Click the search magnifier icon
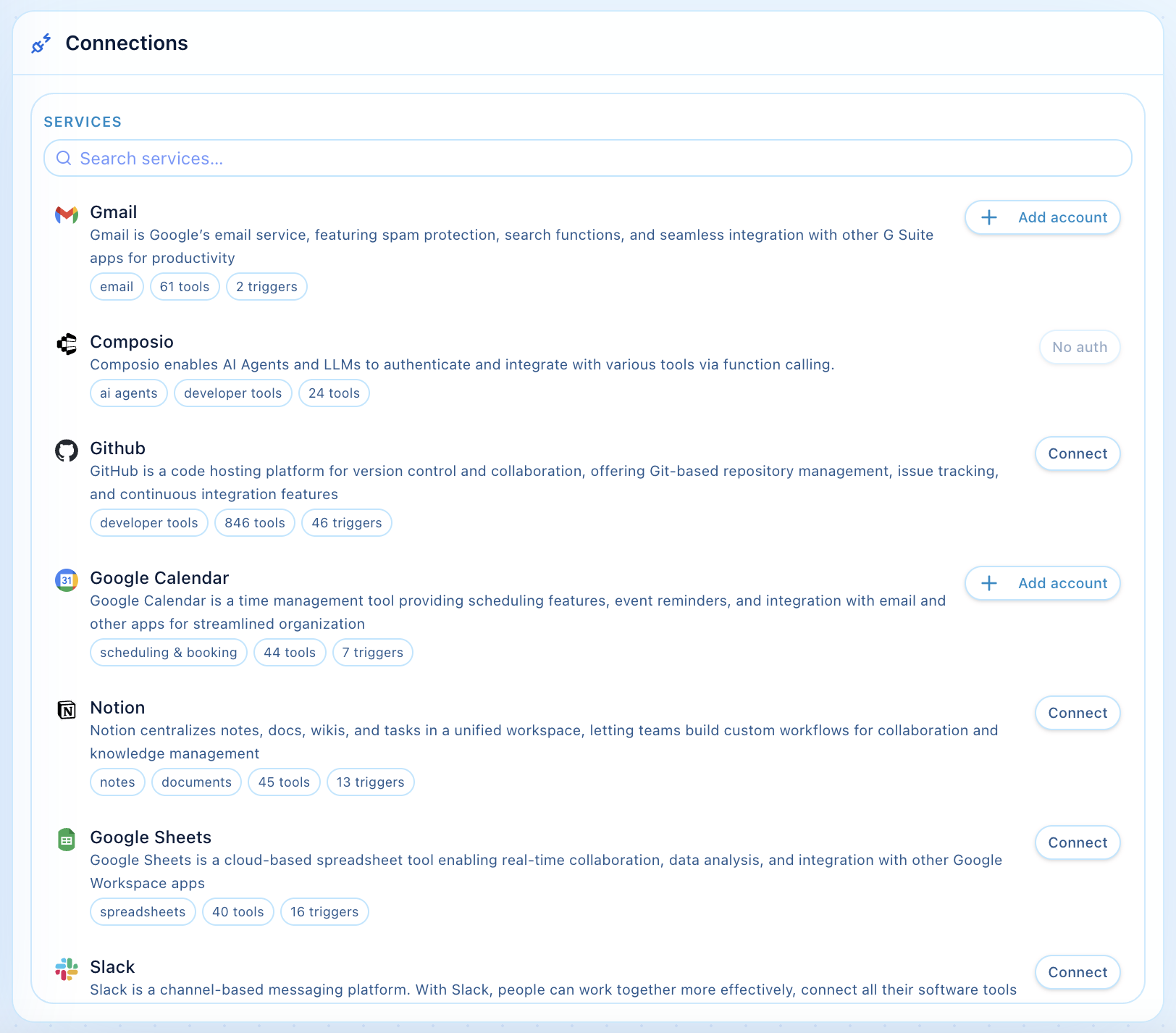The width and height of the screenshot is (1176, 1033). pyautogui.click(x=64, y=158)
